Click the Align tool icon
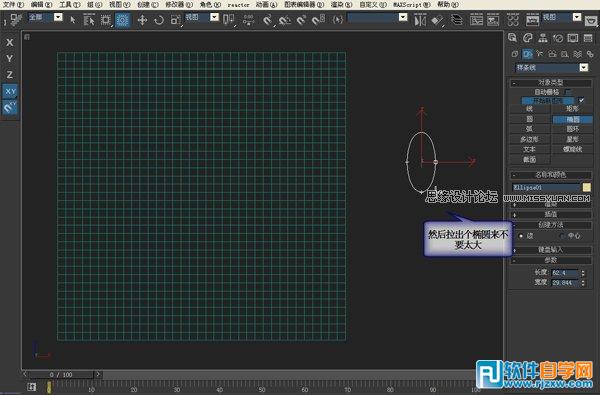 coord(437,20)
